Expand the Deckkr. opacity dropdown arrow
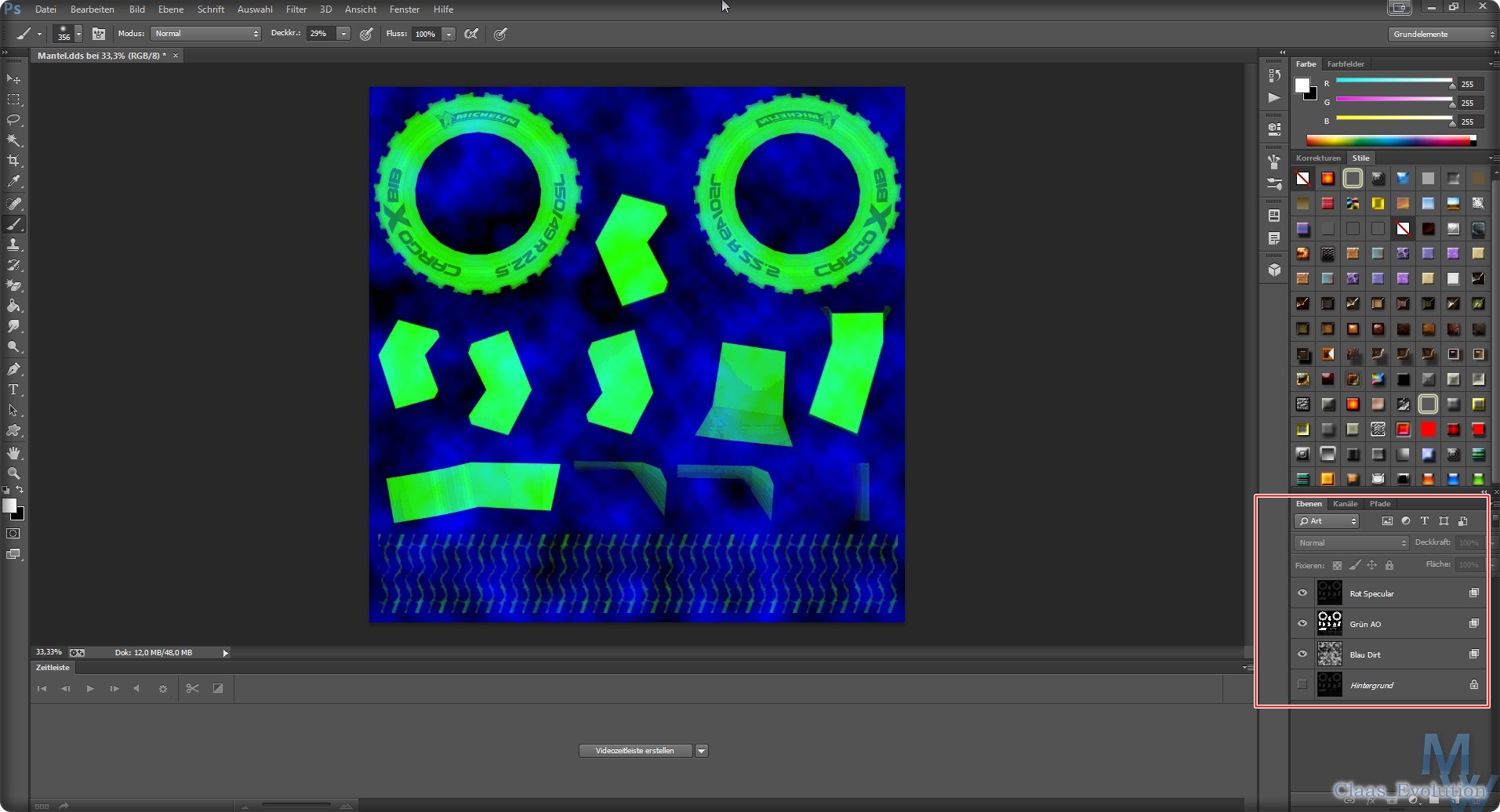Screen dimensions: 1500x812 [x=343, y=34]
